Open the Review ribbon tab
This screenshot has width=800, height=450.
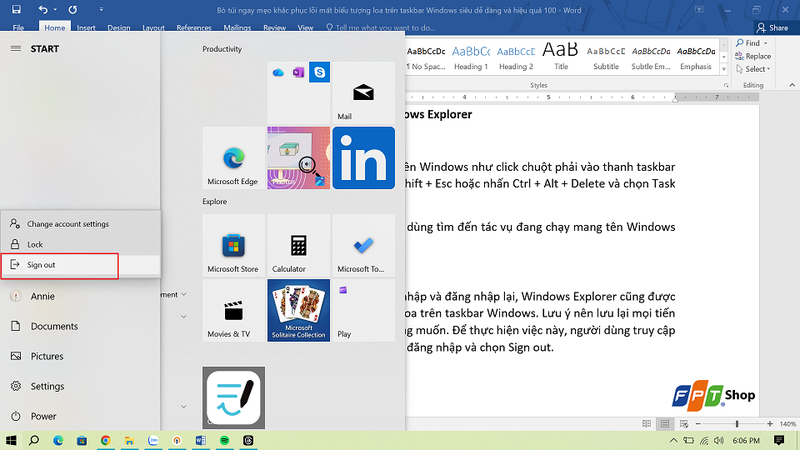pos(274,28)
